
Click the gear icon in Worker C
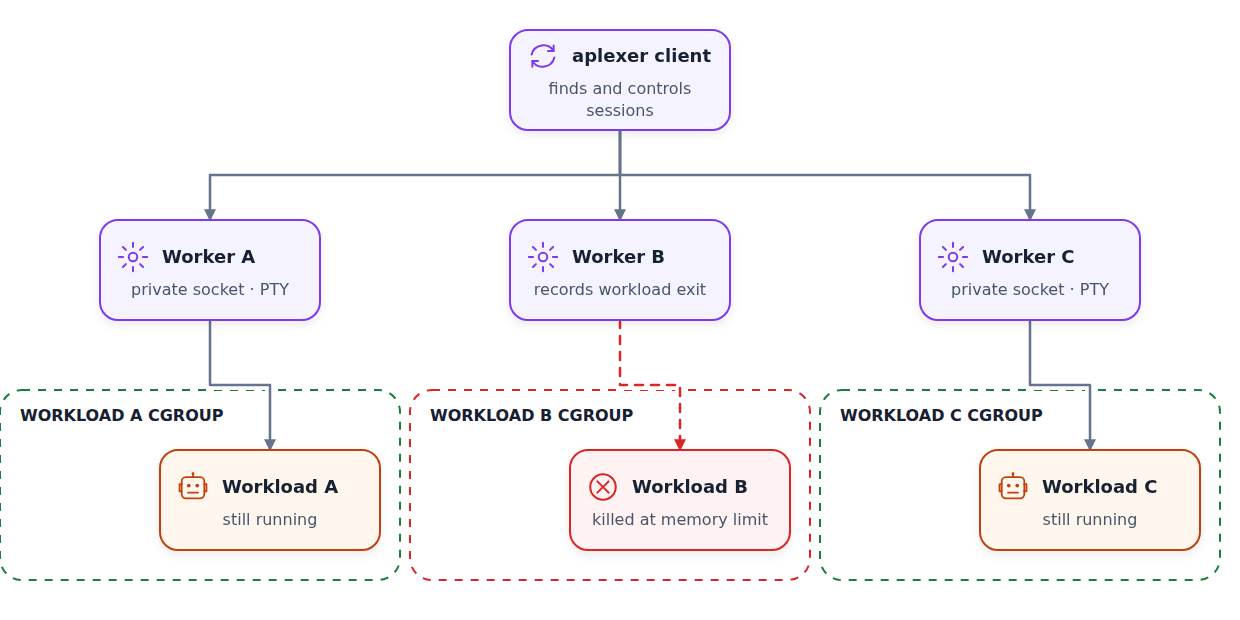tap(953, 257)
